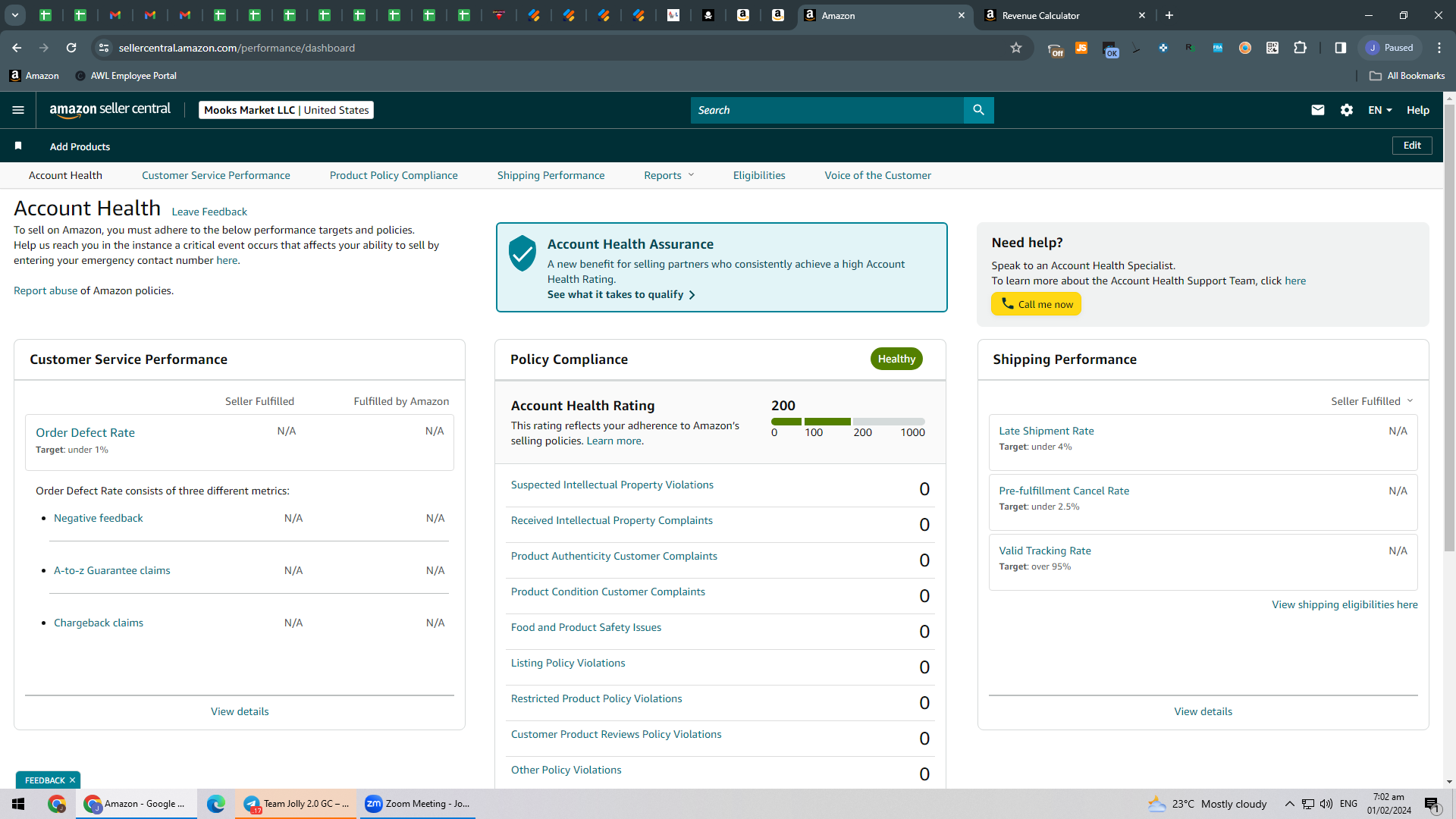Click the Account Health Rating progress bar
This screenshot has width=1456, height=819.
tap(848, 421)
